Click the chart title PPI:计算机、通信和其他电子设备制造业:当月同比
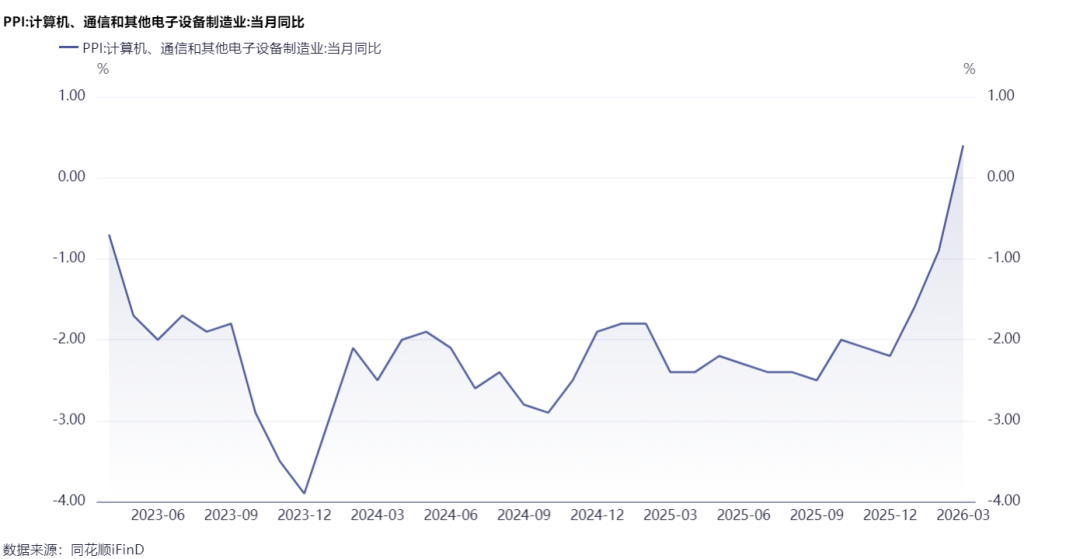 (x=154, y=23)
